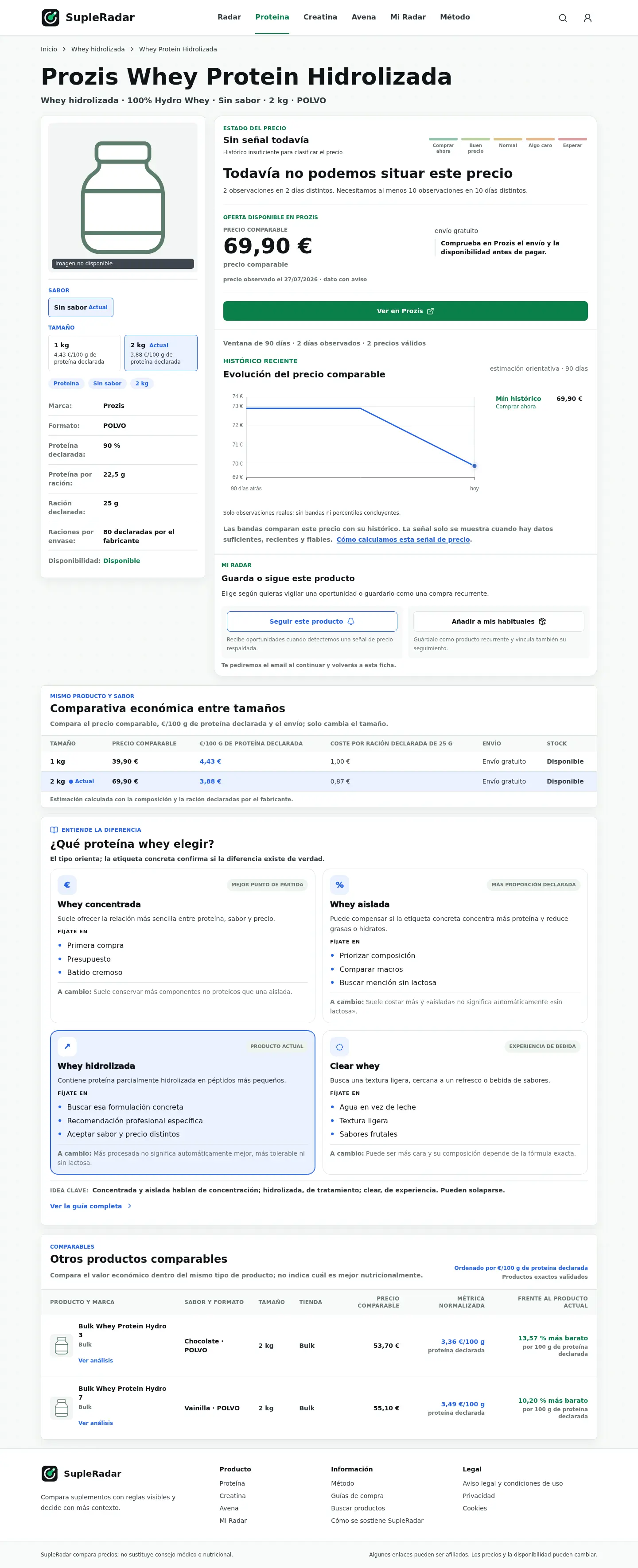Click the Comprar ahora color band in legend
The image size is (638, 1568).
click(443, 140)
